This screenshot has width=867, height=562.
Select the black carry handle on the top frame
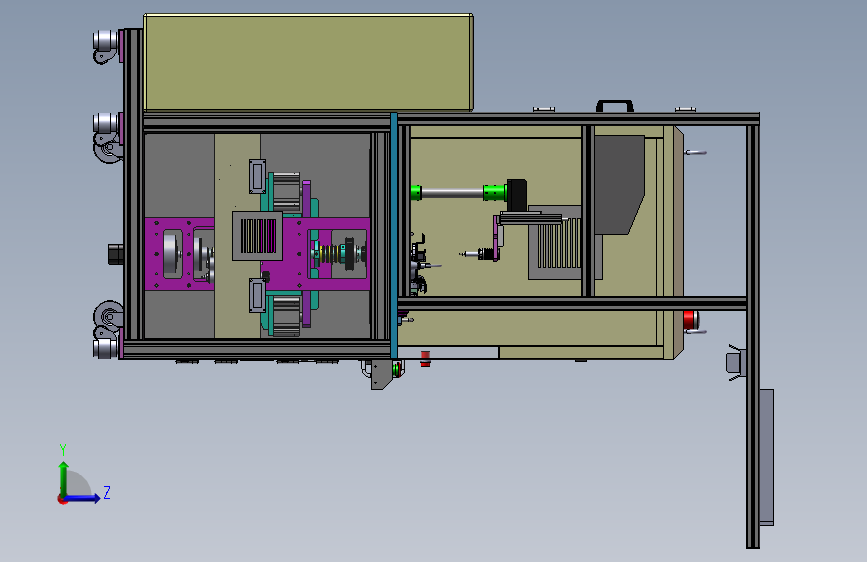click(614, 106)
